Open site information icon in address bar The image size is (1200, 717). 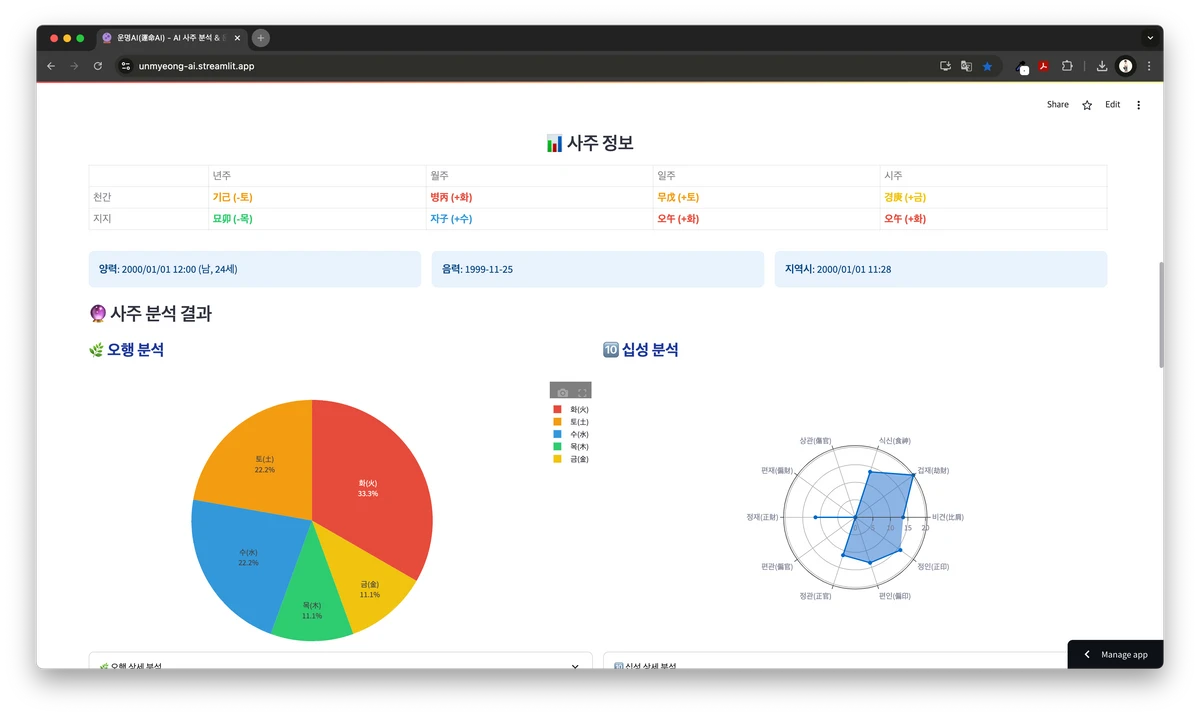click(x=126, y=66)
